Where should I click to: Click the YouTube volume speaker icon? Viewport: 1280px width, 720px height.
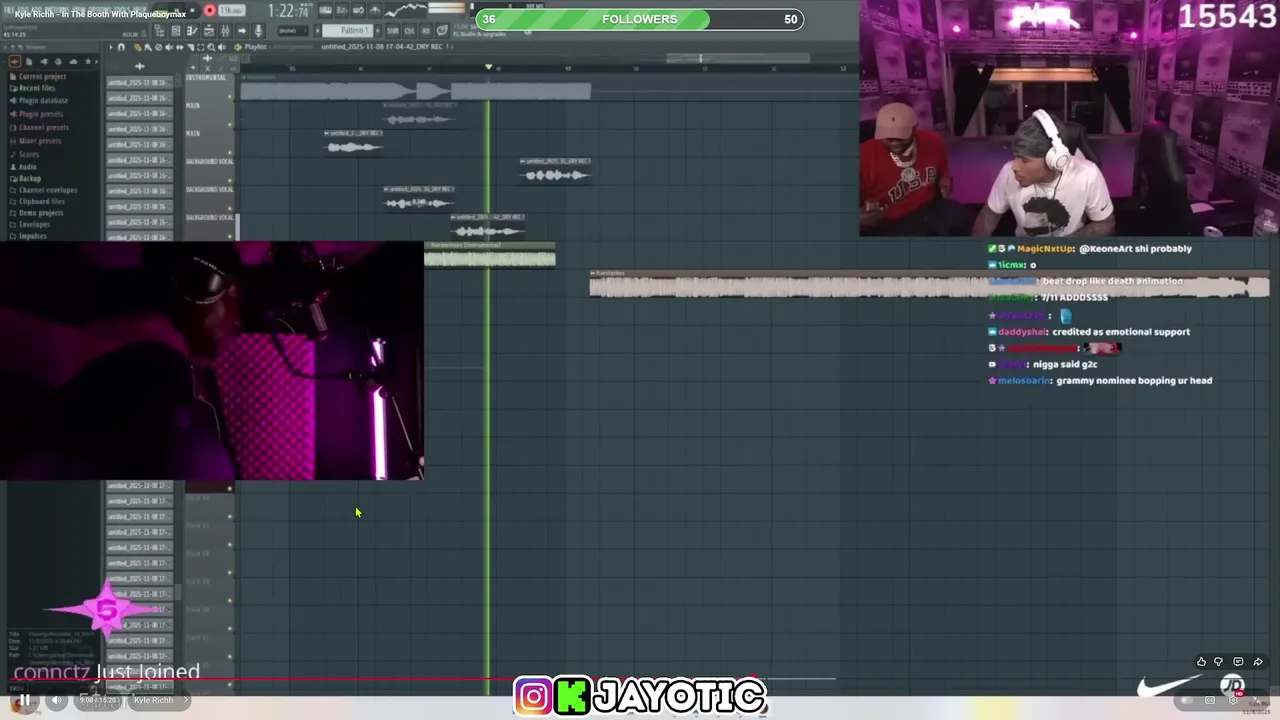[x=56, y=700]
